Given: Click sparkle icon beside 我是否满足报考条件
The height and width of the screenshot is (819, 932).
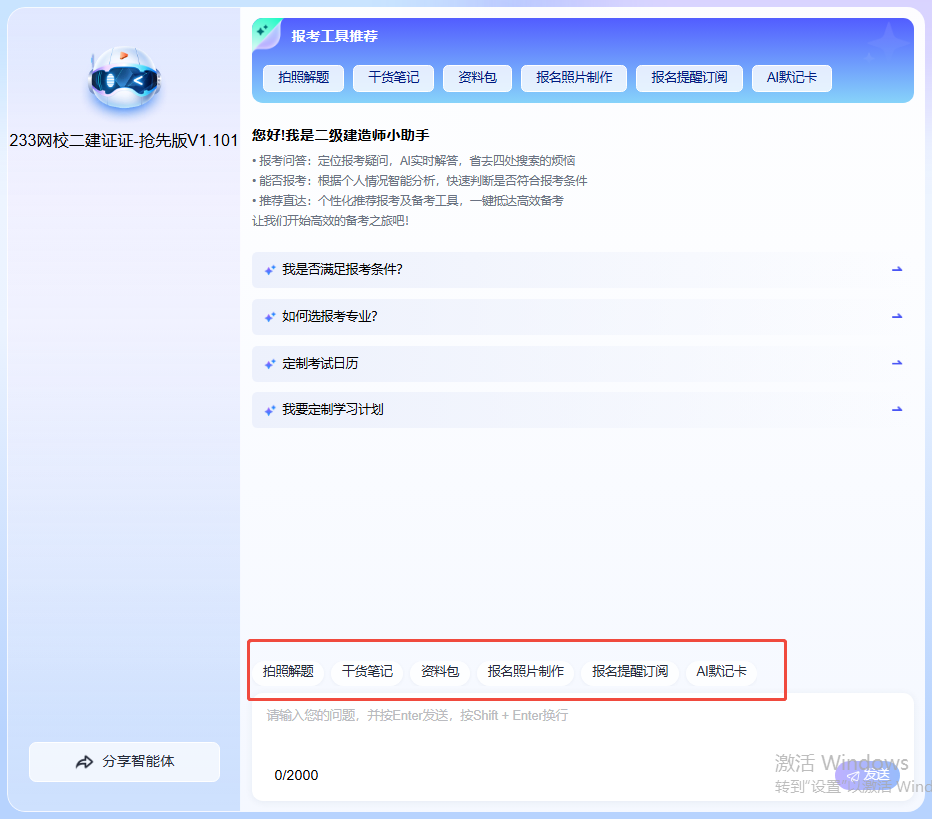Looking at the screenshot, I should [x=269, y=270].
